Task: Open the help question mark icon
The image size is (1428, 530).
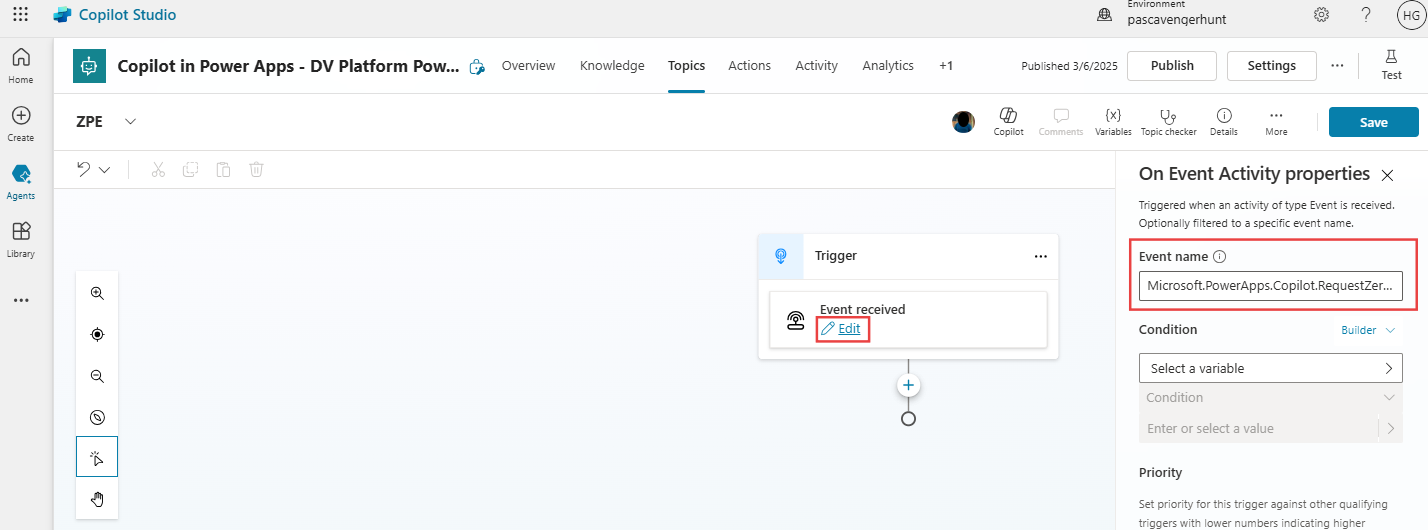Action: (1366, 14)
